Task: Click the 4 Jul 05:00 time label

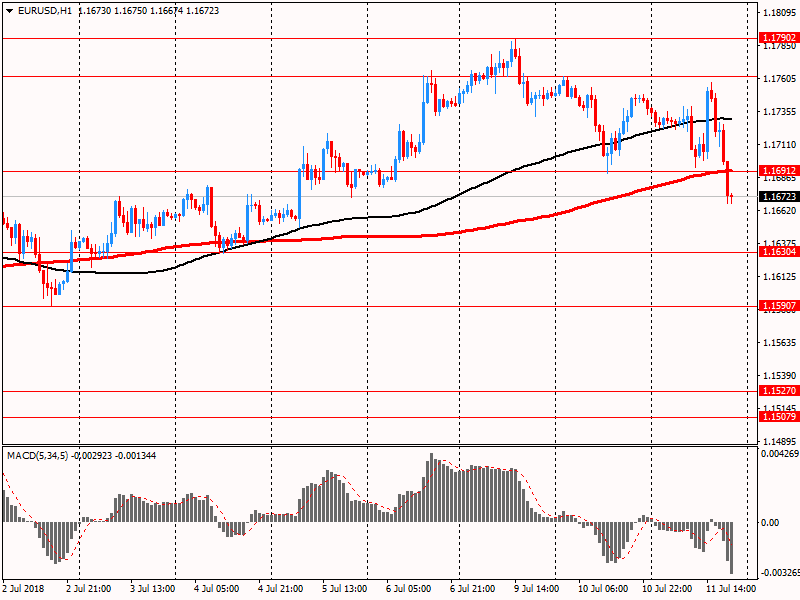Action: (x=216, y=589)
